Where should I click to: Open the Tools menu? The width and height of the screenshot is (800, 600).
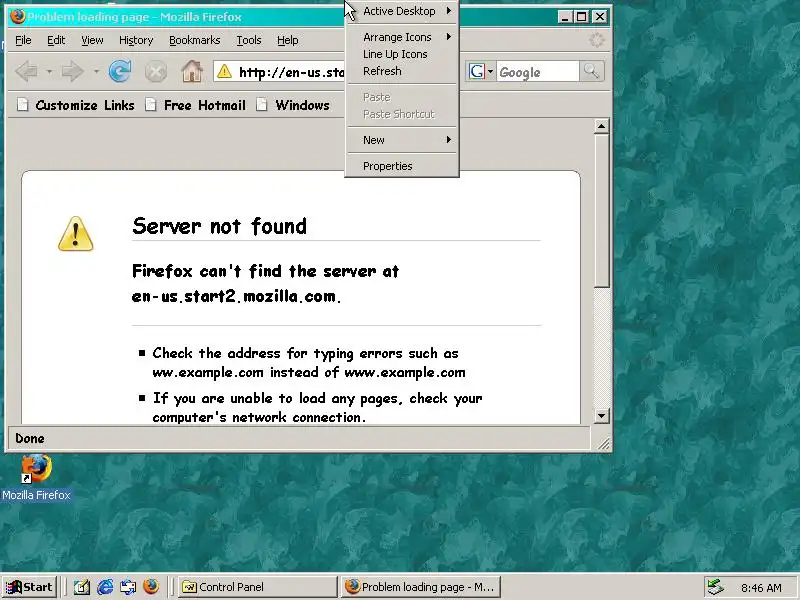pos(248,40)
